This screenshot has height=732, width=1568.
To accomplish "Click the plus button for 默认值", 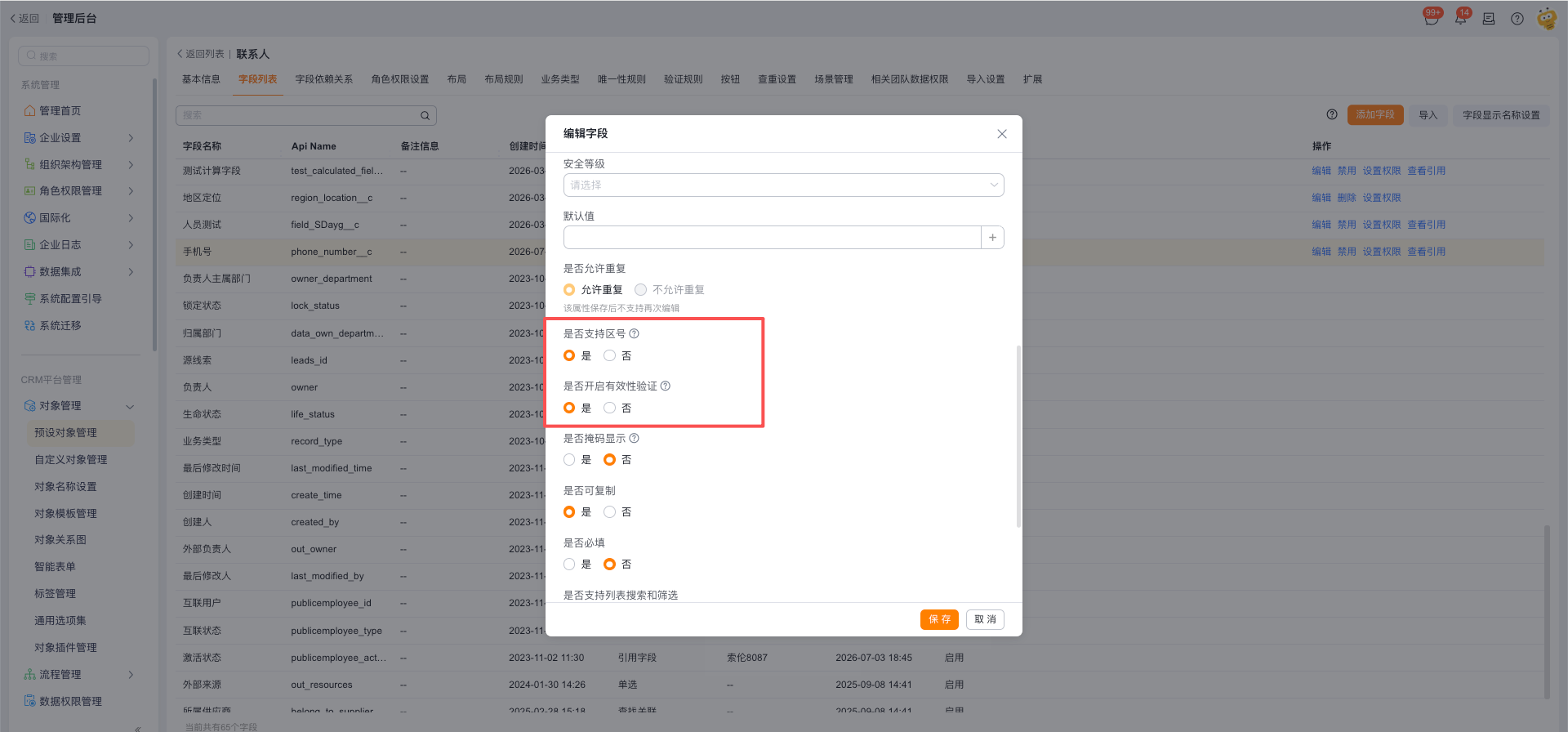I will 992,238.
